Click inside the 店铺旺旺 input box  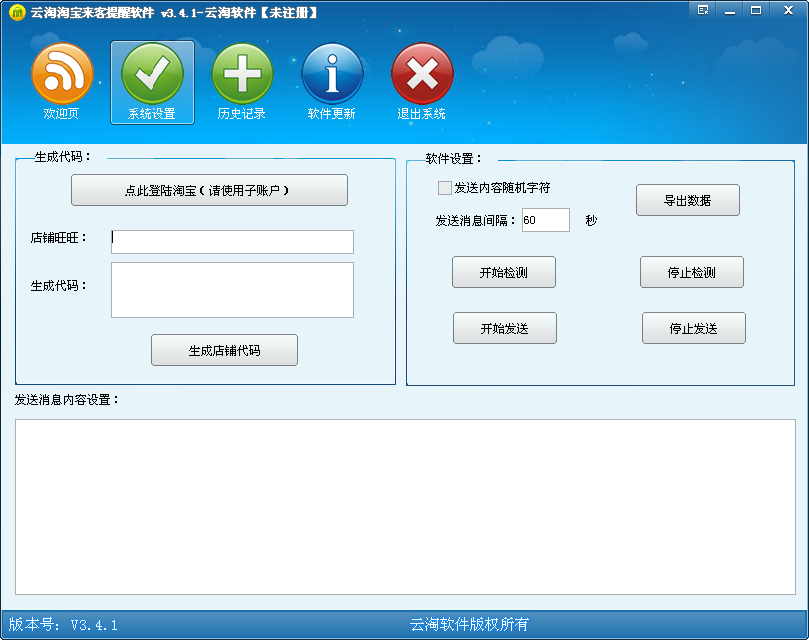point(232,242)
